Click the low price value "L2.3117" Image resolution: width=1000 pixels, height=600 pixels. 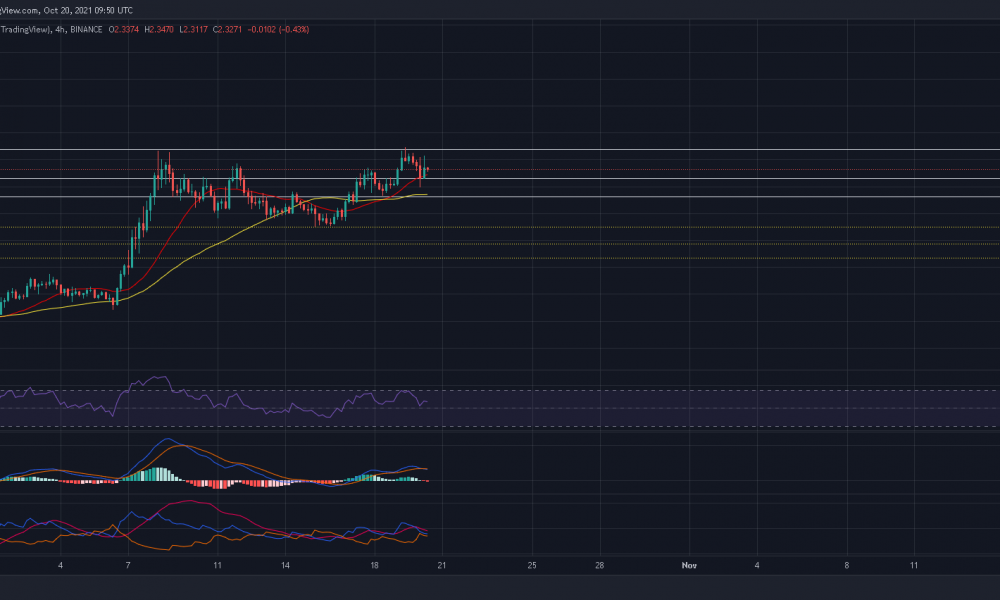point(193,29)
